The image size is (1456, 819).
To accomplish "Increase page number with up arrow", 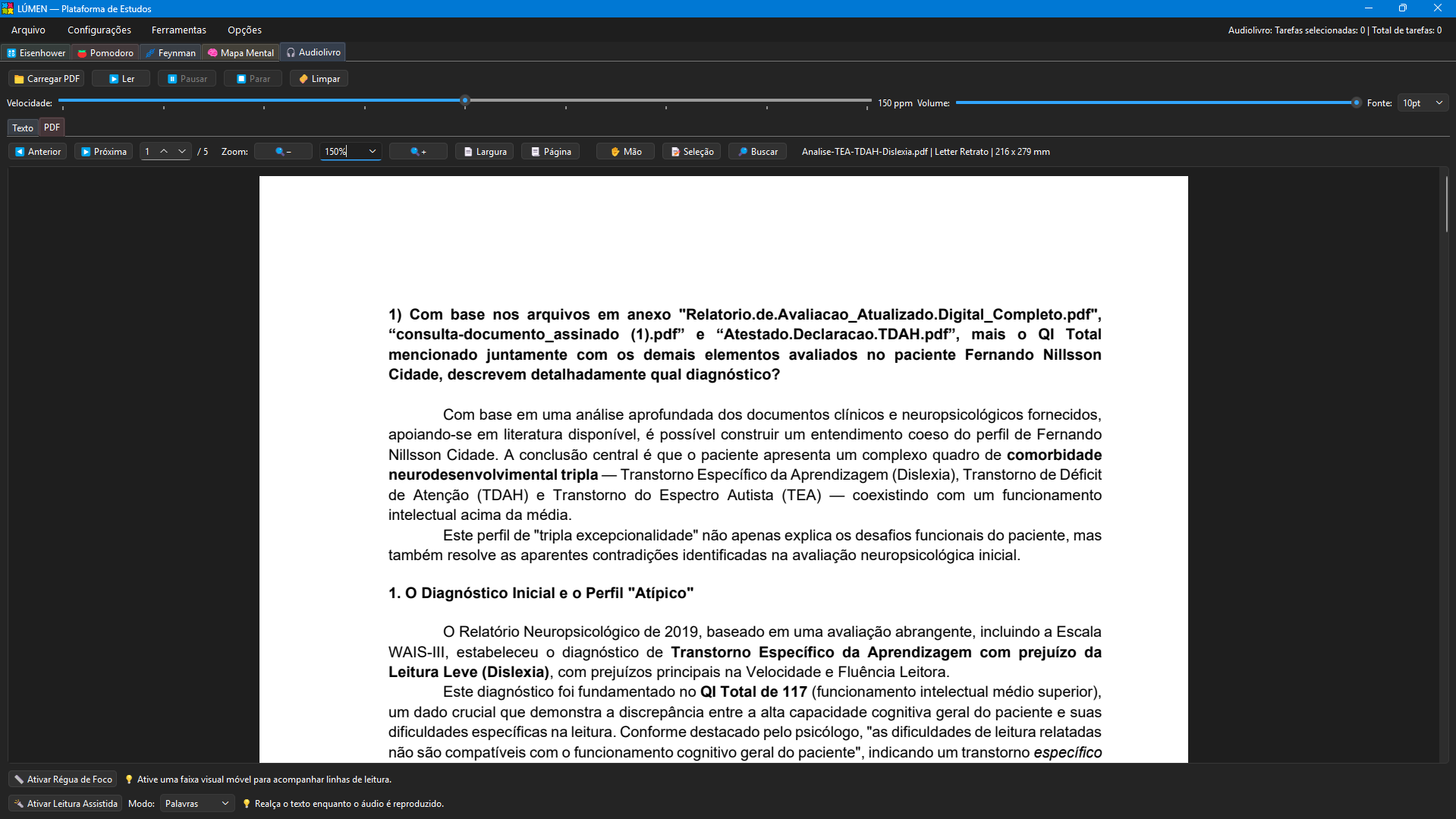I will point(164,152).
